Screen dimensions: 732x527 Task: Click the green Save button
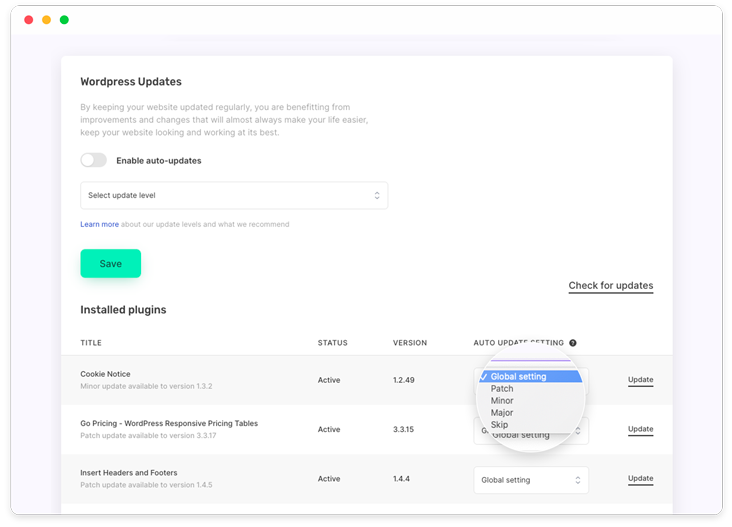pyautogui.click(x=111, y=263)
